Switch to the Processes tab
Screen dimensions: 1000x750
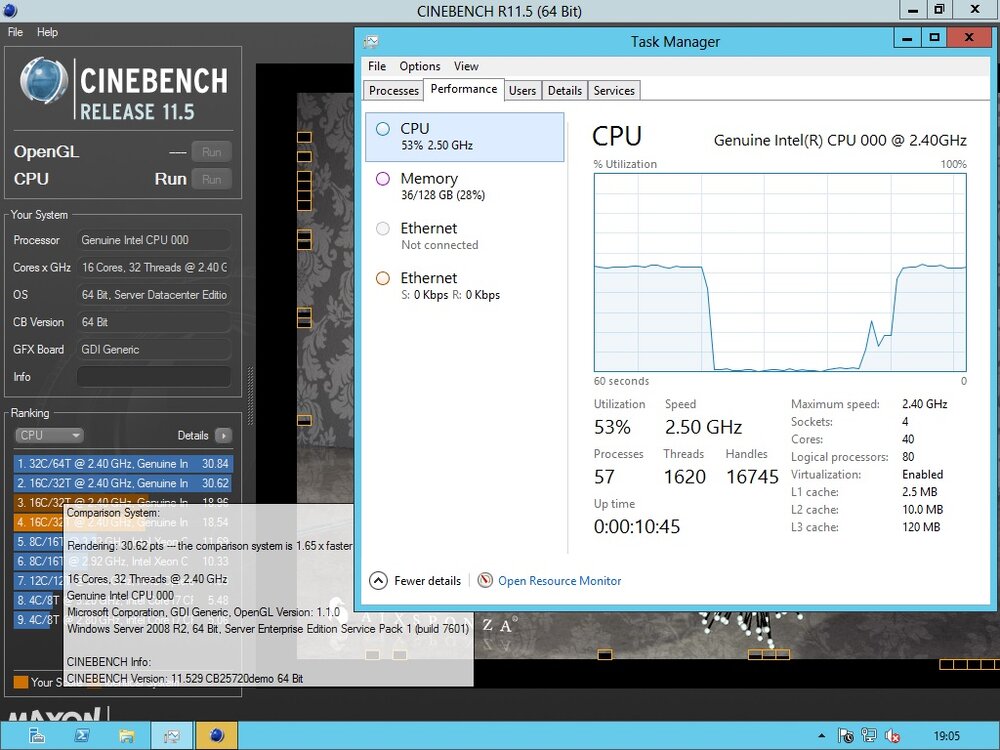(x=393, y=91)
